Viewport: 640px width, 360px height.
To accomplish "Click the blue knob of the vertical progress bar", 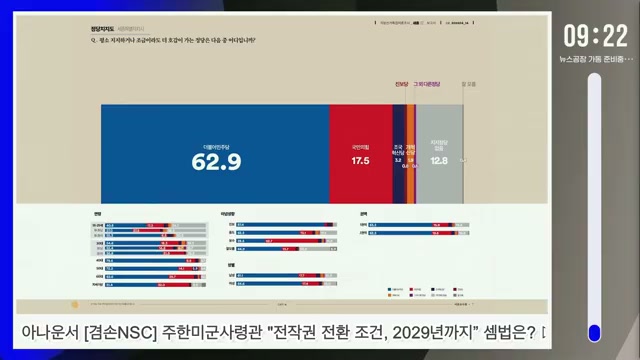I will (594, 333).
